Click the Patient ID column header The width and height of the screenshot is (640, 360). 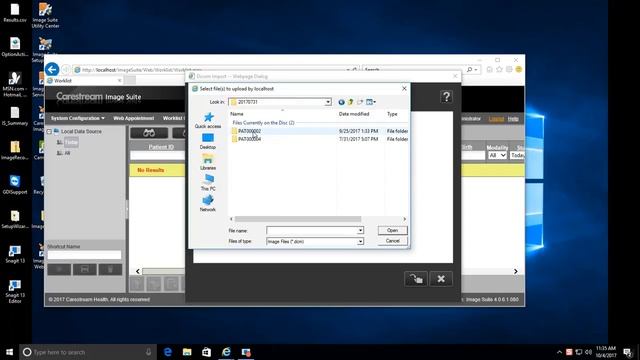tap(161, 147)
